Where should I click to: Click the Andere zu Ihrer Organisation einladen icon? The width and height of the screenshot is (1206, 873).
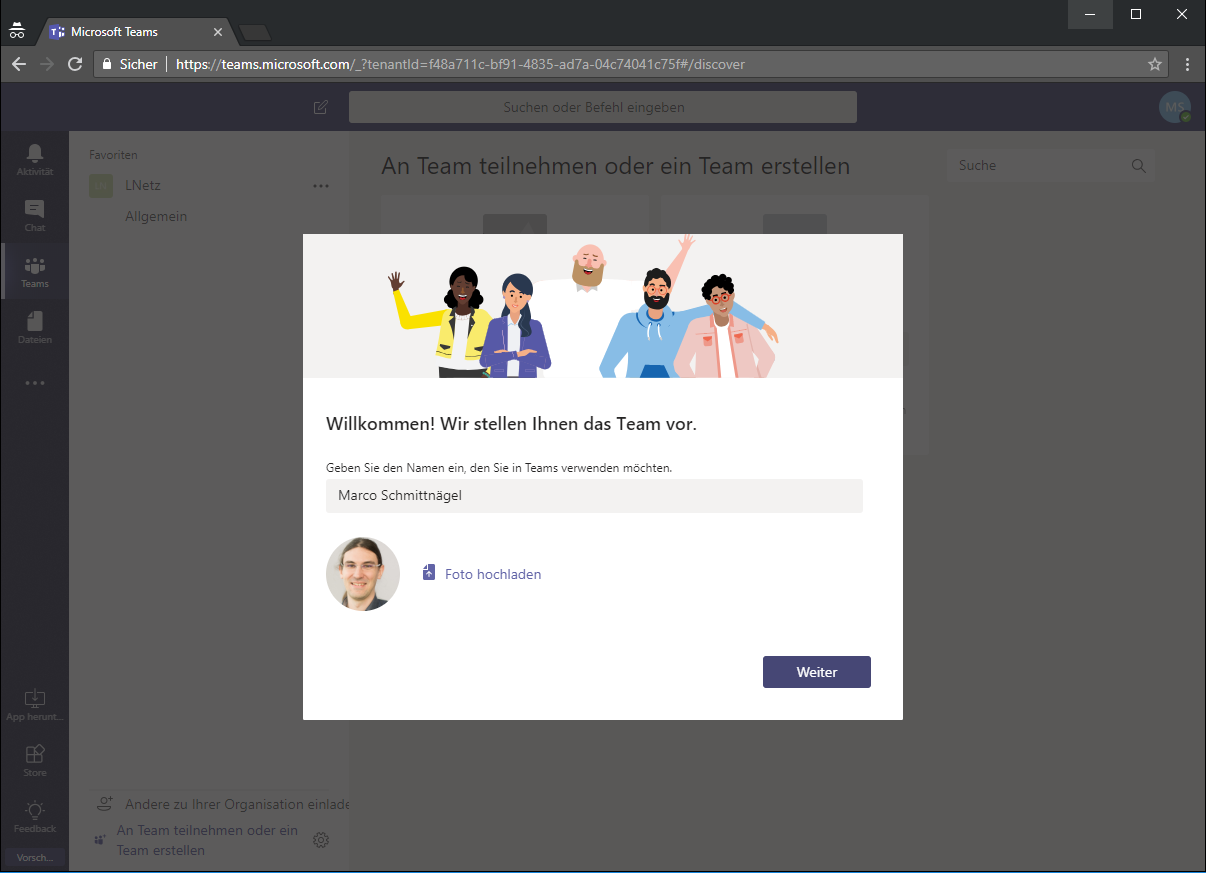tap(103, 803)
